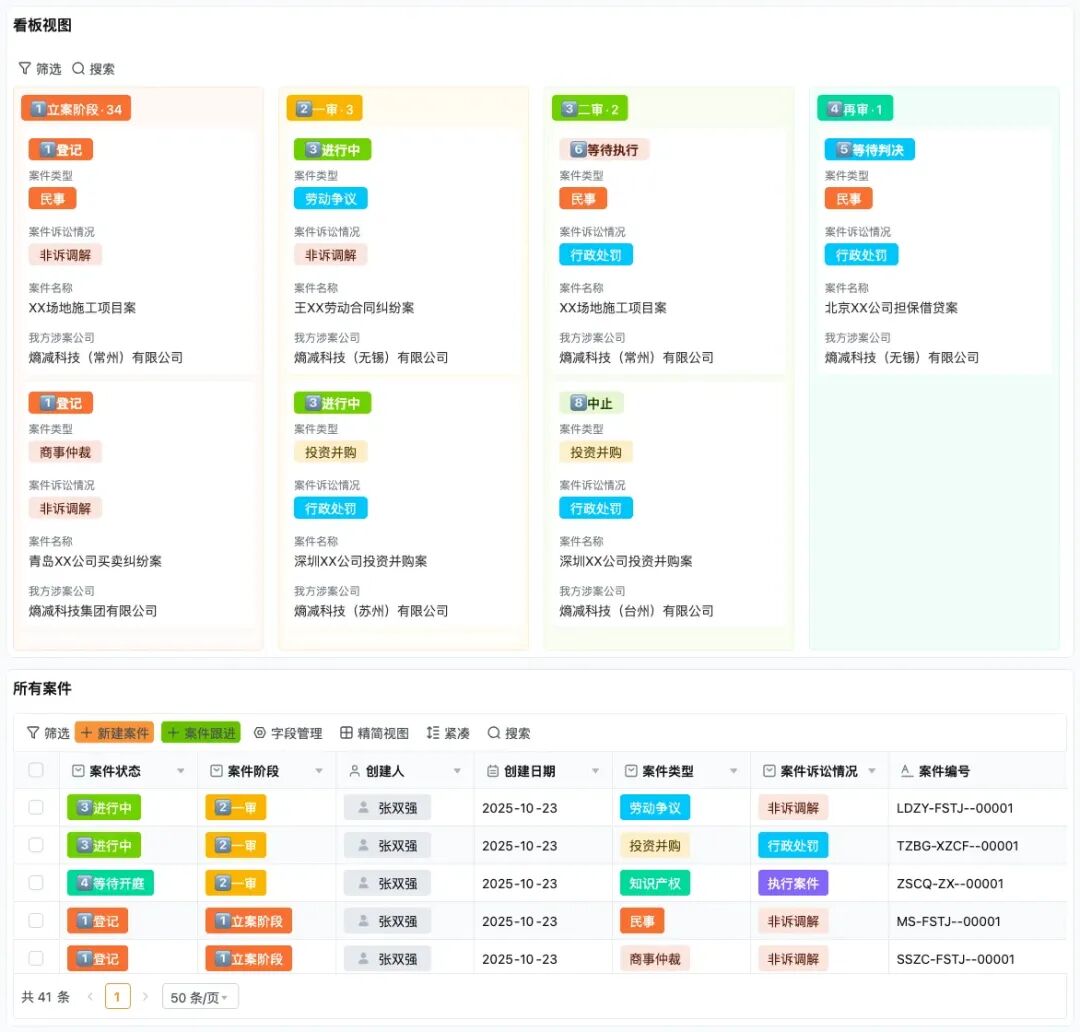This screenshot has width=1080, height=1032.
Task: Click the 案件诉讼情况 column type icon
Action: pos(769,771)
